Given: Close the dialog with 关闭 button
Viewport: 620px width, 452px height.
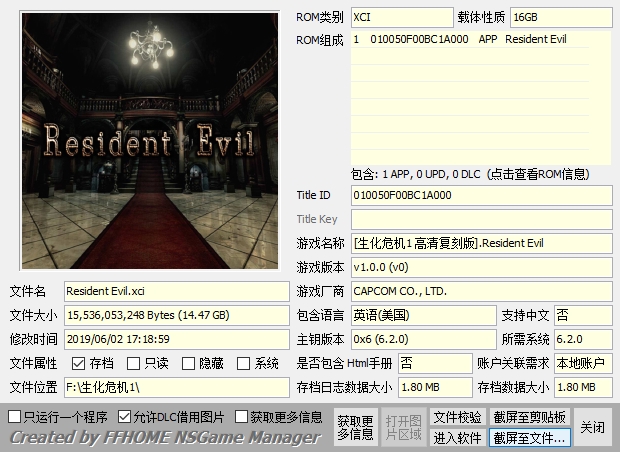Looking at the screenshot, I should coord(593,427).
